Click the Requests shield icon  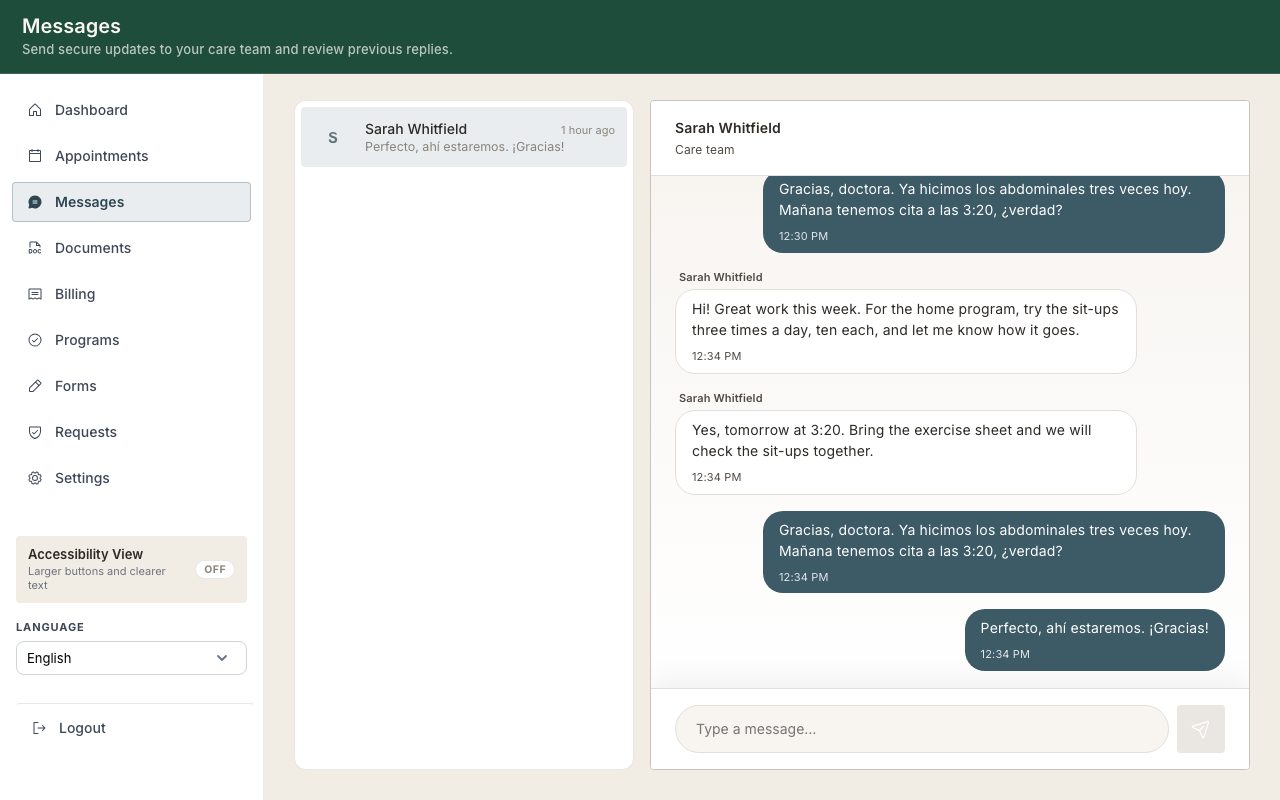pos(35,432)
